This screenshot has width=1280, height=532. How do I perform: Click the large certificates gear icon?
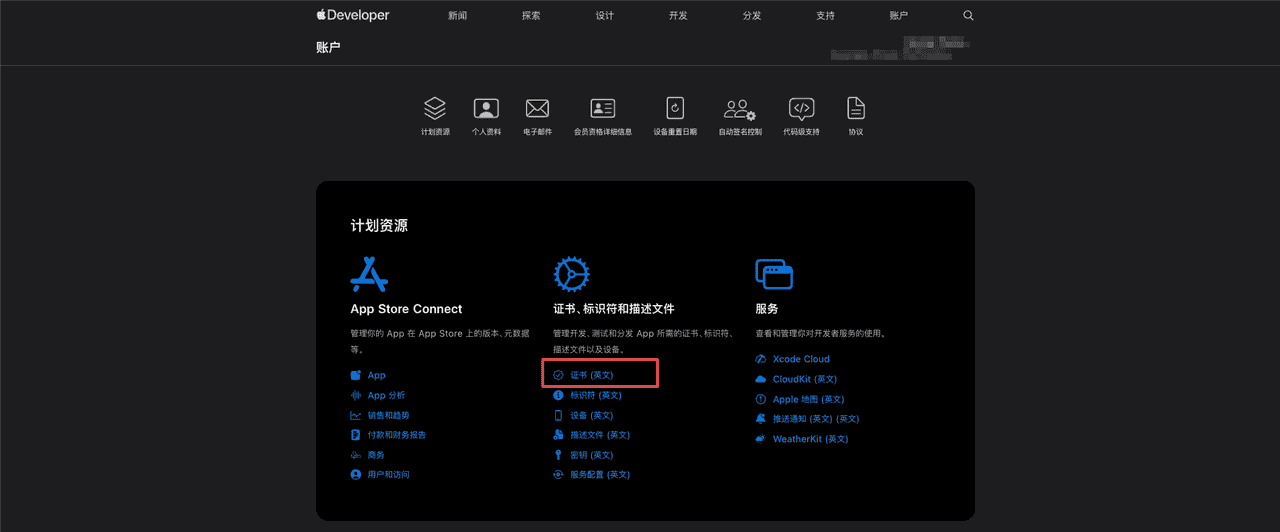(572, 273)
